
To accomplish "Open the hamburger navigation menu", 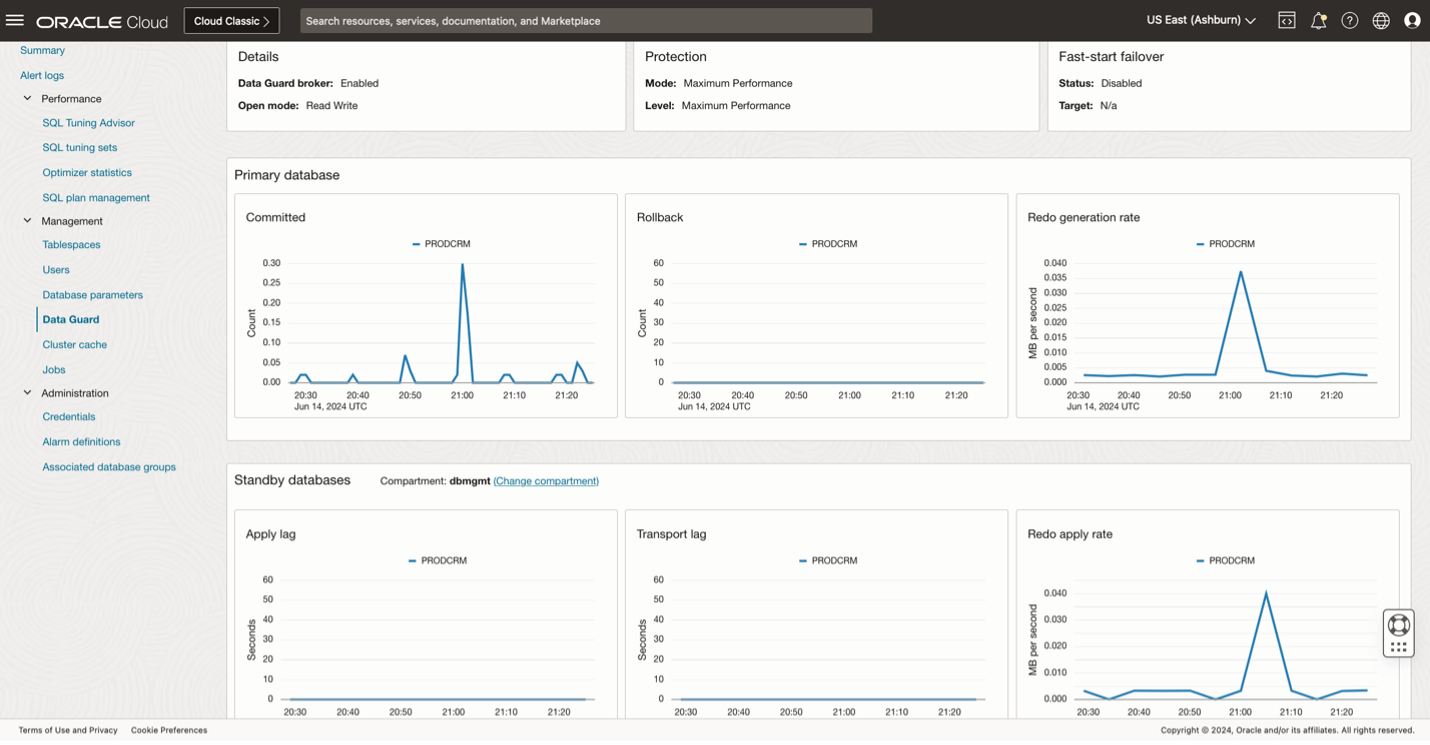I will 14,20.
